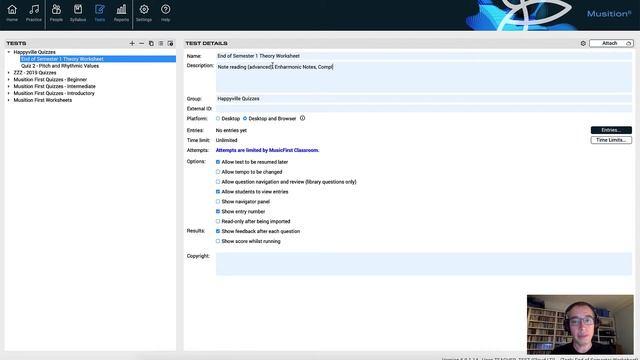Click the 'No entries yet' text
The height and width of the screenshot is (360, 640).
point(231,131)
